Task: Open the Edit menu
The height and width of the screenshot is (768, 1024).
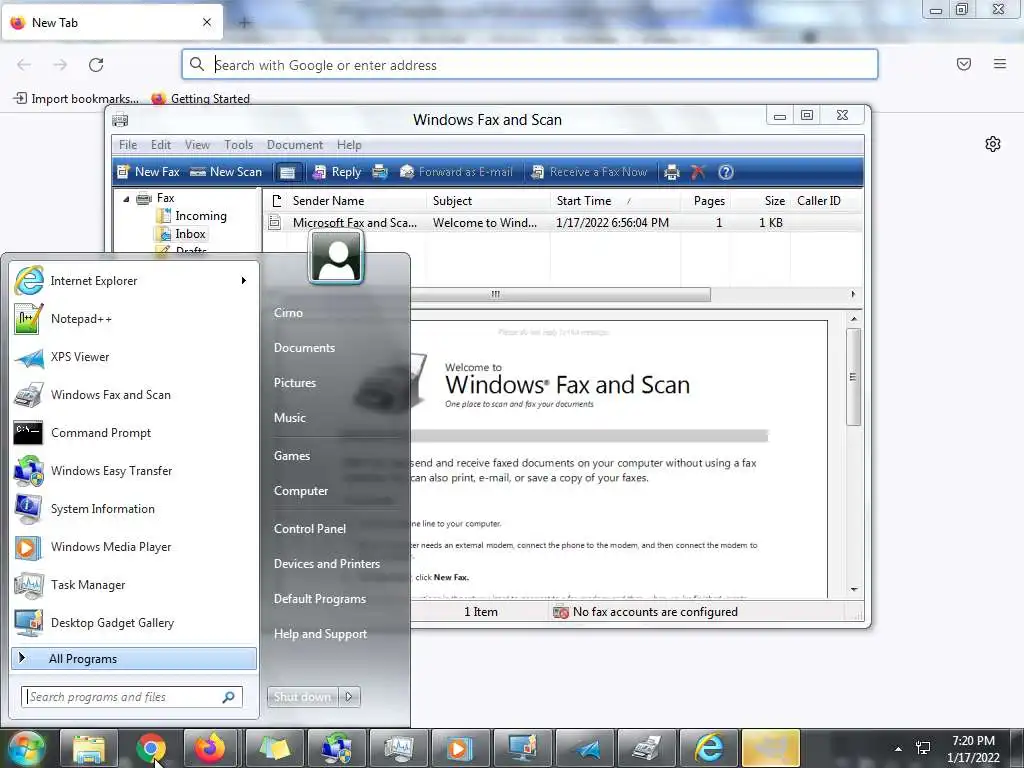Action: pyautogui.click(x=161, y=145)
